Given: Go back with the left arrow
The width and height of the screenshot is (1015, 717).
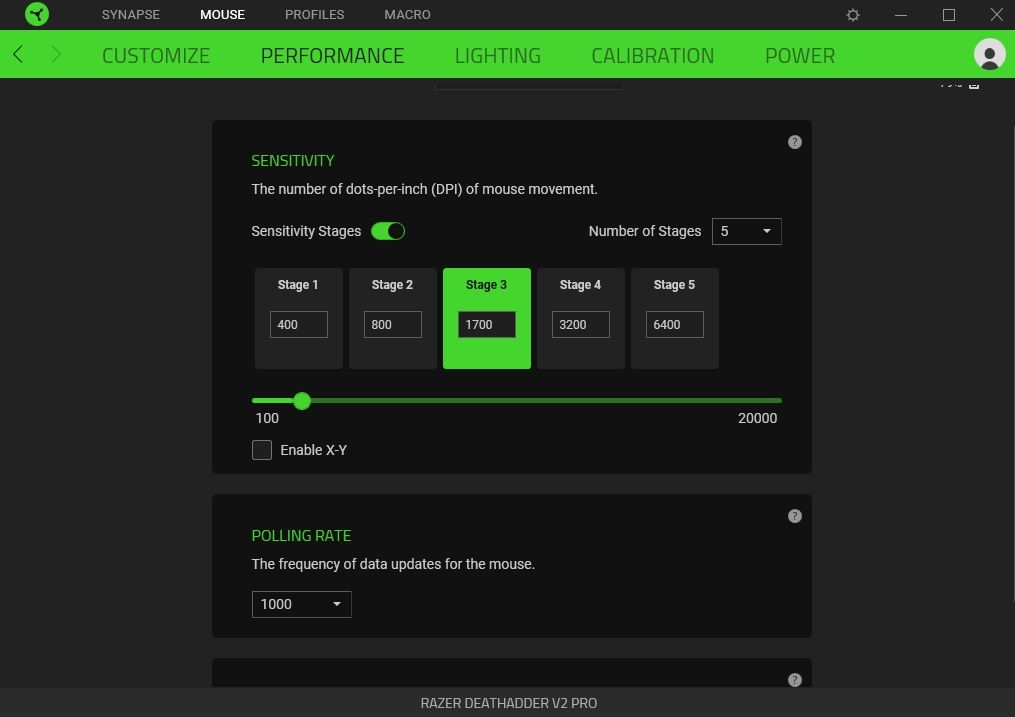Looking at the screenshot, I should tap(18, 54).
